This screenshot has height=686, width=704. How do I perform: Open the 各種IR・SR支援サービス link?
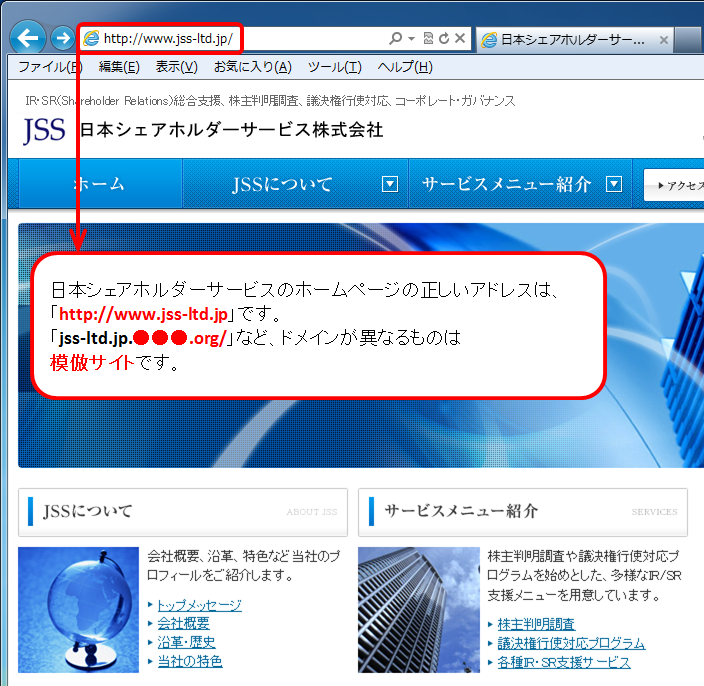(x=564, y=662)
